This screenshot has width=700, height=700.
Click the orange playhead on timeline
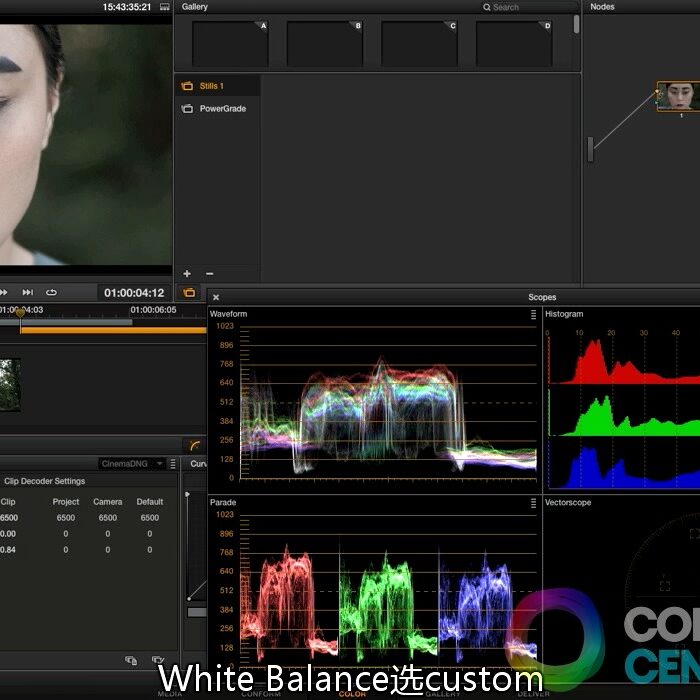[x=20, y=313]
